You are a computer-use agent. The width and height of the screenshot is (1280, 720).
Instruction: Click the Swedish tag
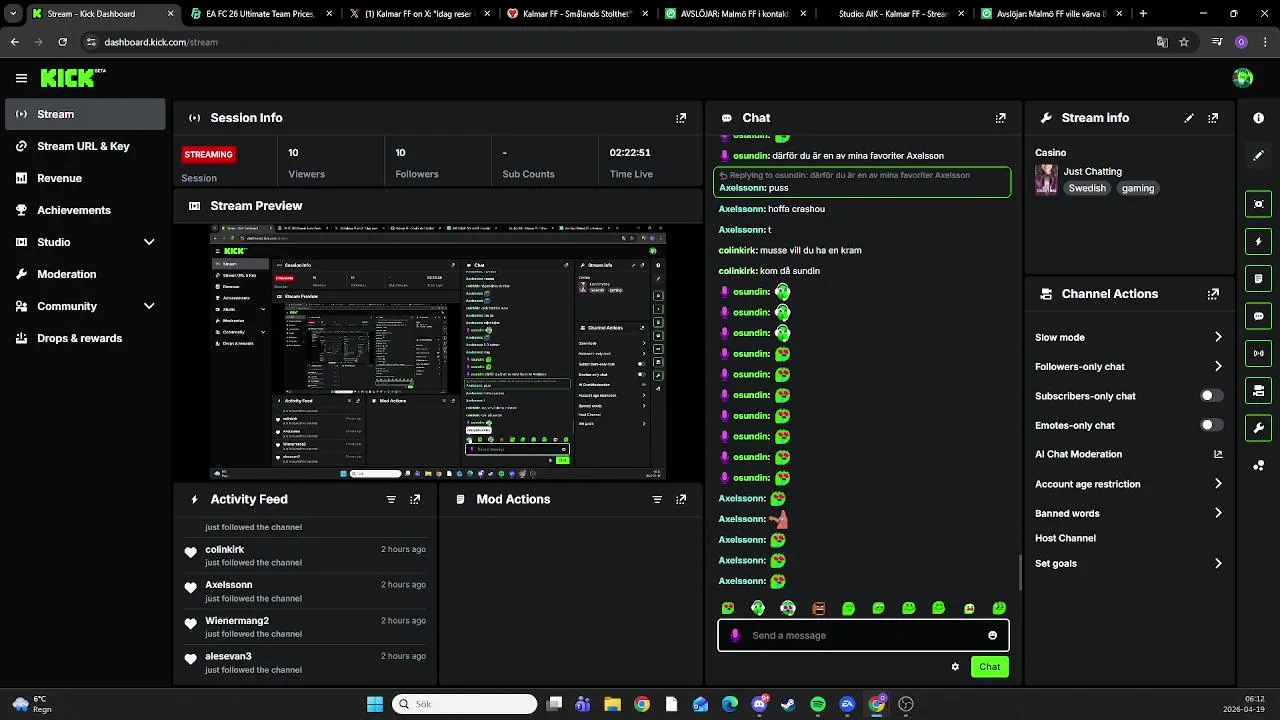1087,188
